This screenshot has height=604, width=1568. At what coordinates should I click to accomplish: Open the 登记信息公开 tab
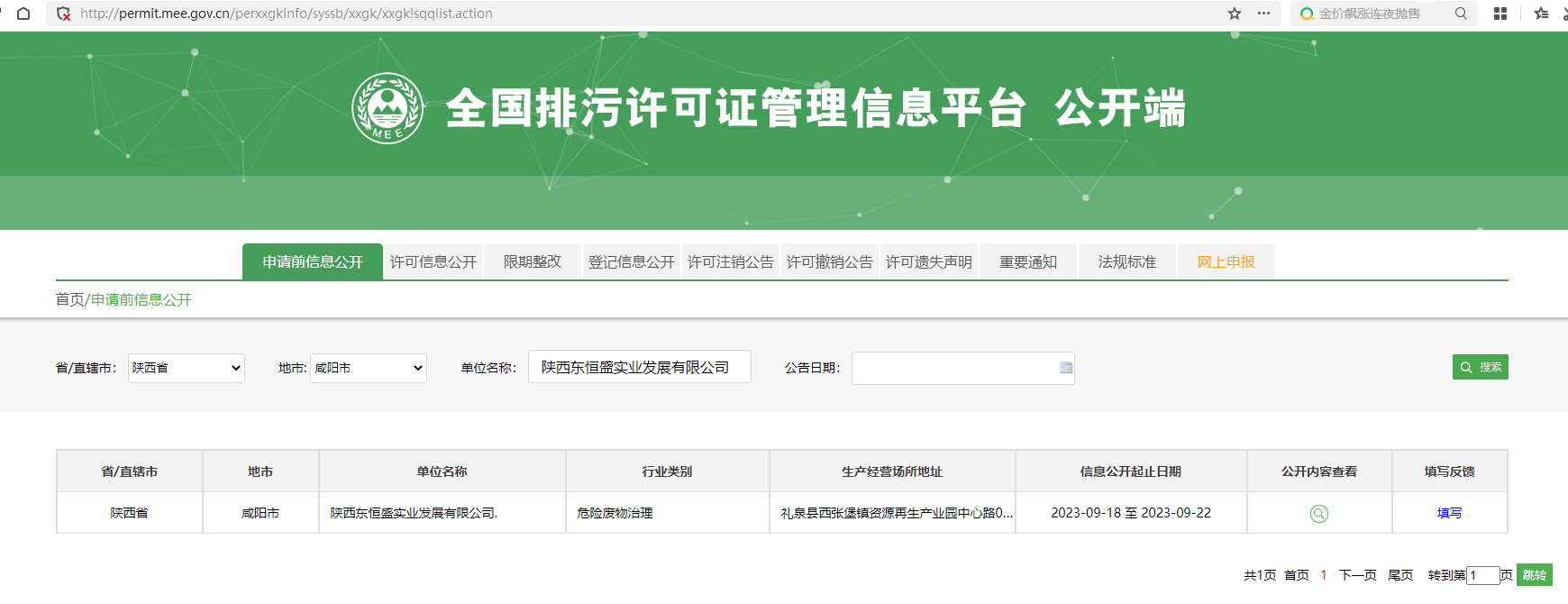(x=632, y=261)
